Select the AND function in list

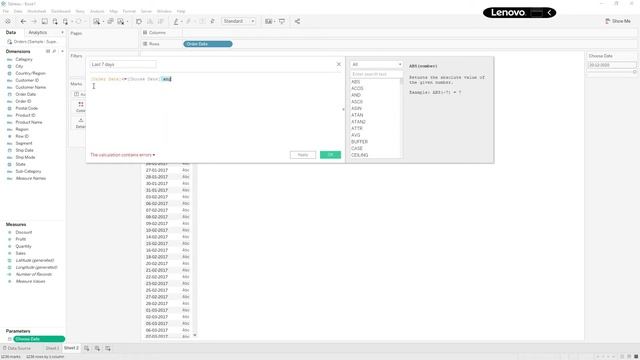[x=356, y=95]
